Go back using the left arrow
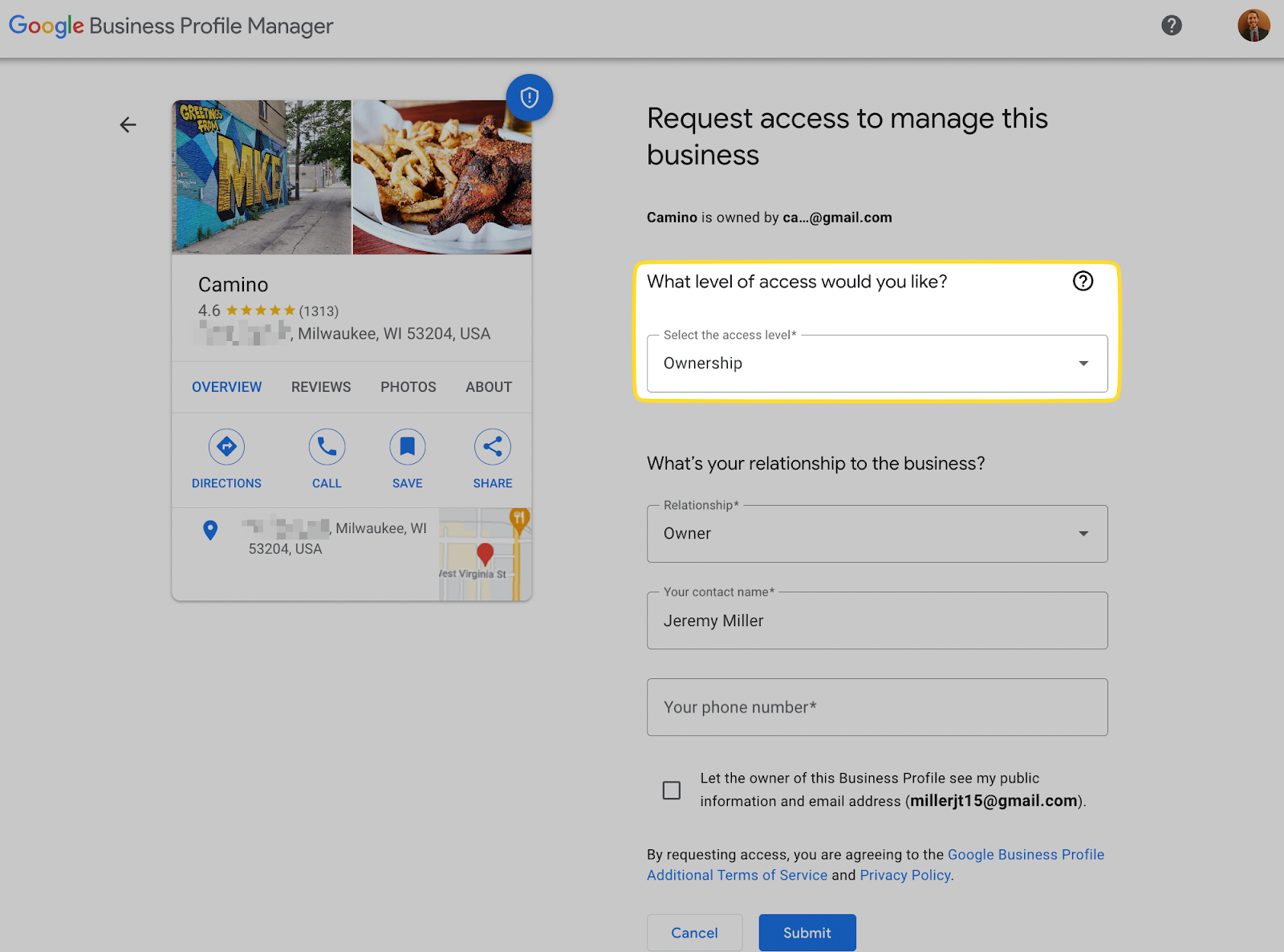This screenshot has height=952, width=1284. (128, 124)
